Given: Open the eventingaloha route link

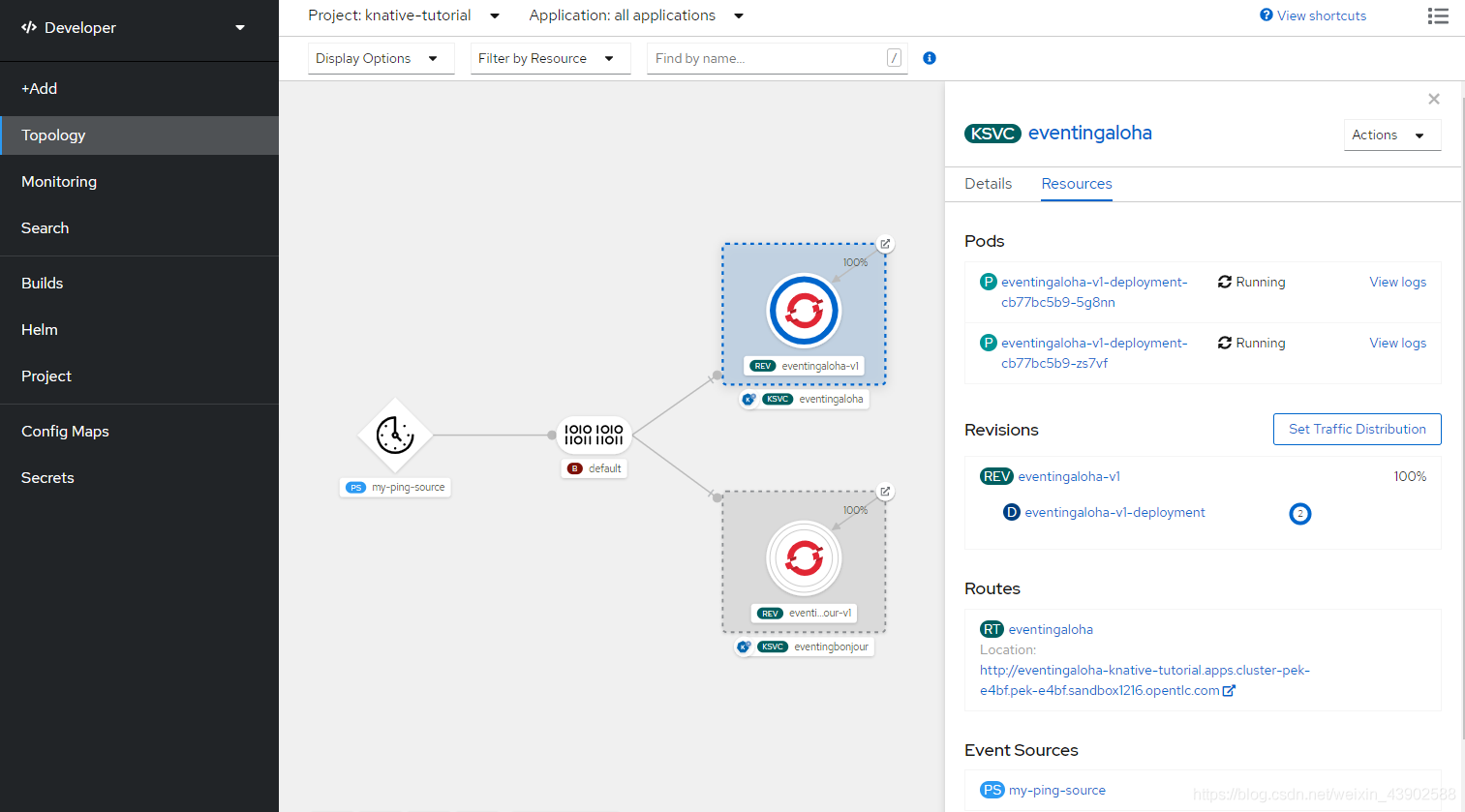Looking at the screenshot, I should click(1051, 629).
